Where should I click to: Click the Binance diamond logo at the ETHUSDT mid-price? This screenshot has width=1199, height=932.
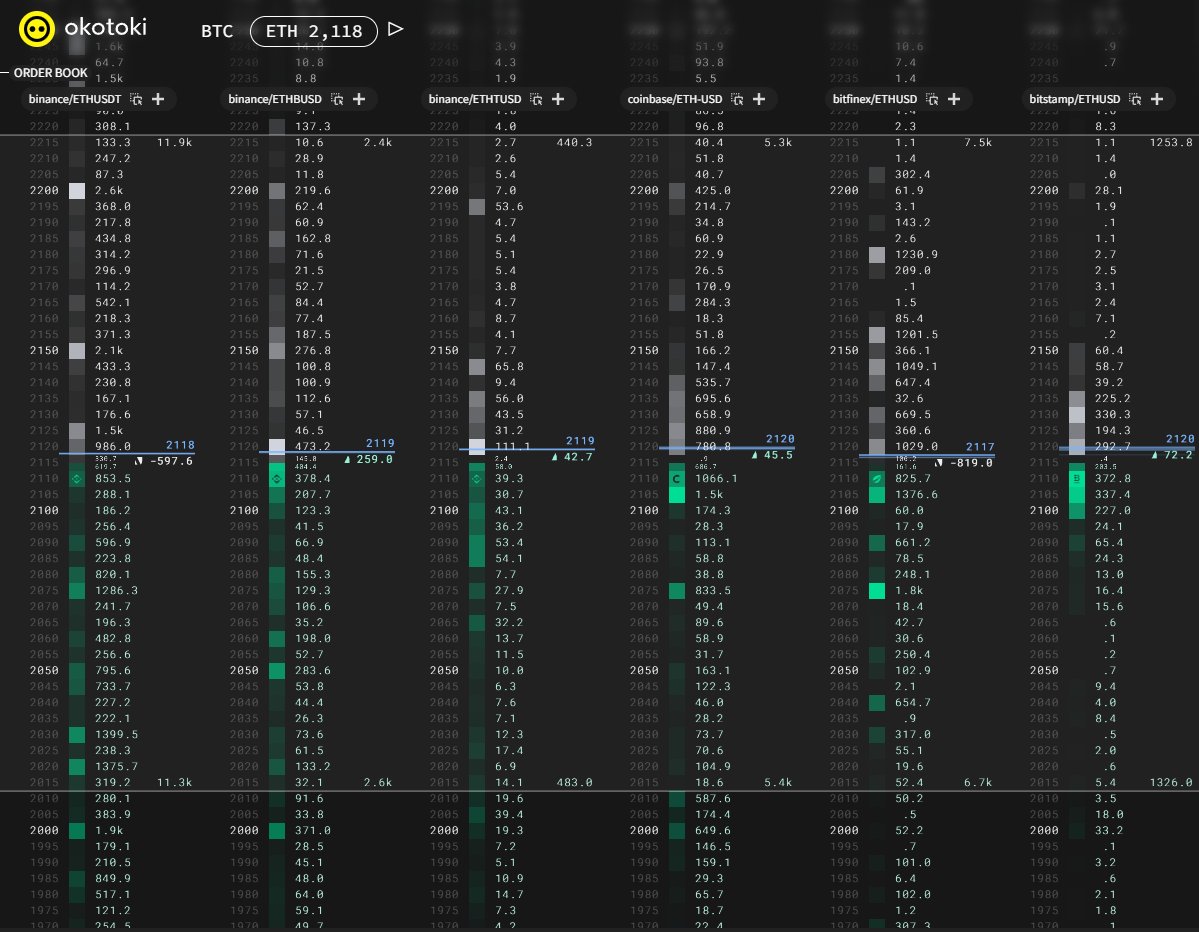coord(77,478)
